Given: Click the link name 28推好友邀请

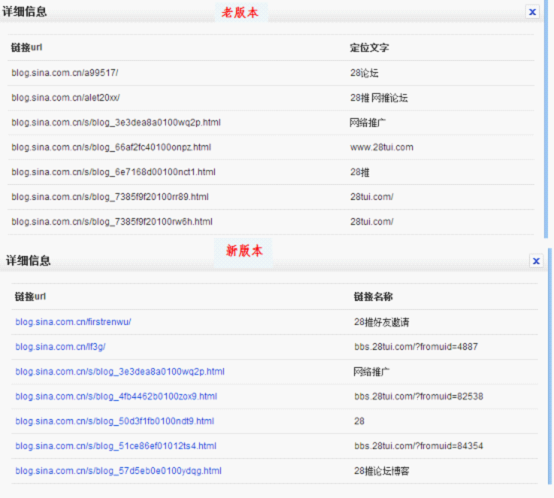Looking at the screenshot, I should click(x=382, y=322).
